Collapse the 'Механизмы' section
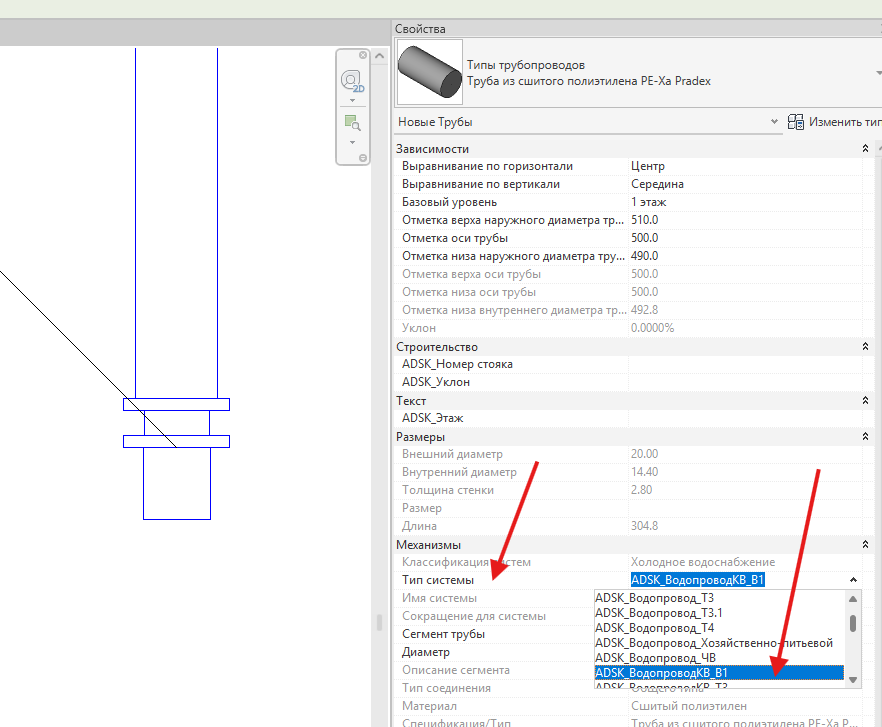 click(865, 545)
